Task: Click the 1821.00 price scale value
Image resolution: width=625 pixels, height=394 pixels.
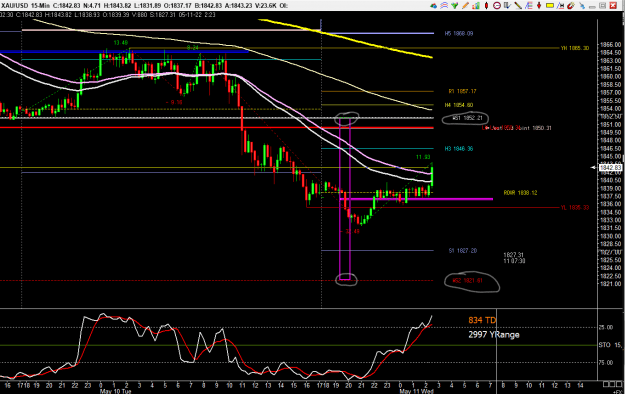Action: [x=610, y=284]
